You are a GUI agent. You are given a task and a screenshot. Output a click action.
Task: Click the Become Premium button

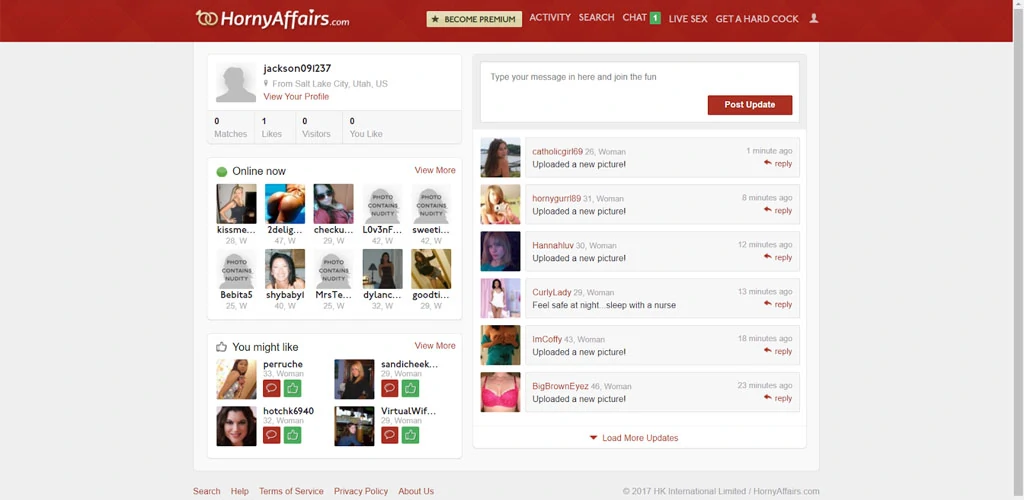point(474,19)
